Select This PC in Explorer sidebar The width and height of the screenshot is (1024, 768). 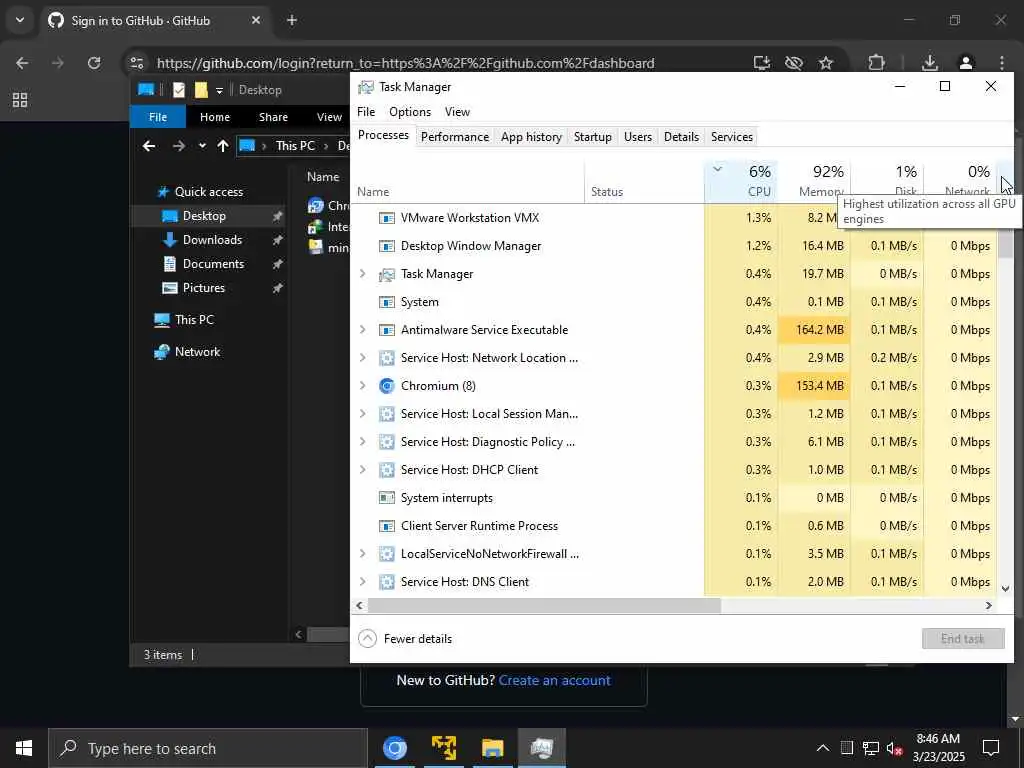point(194,319)
